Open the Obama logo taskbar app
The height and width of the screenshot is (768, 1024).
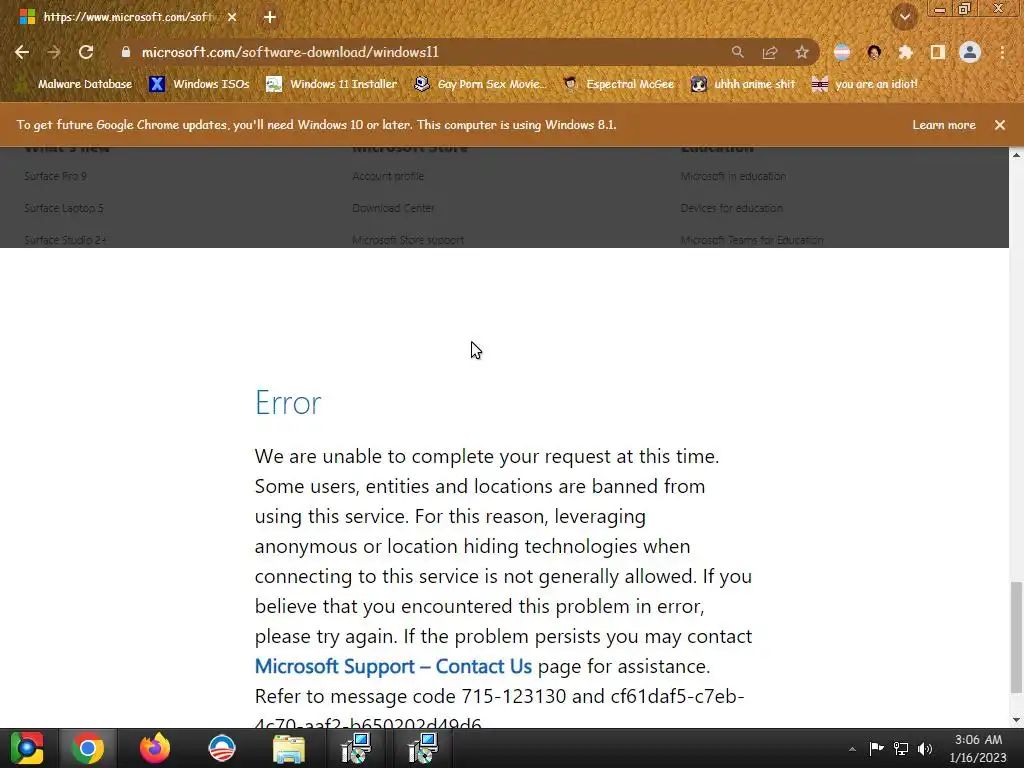point(221,748)
